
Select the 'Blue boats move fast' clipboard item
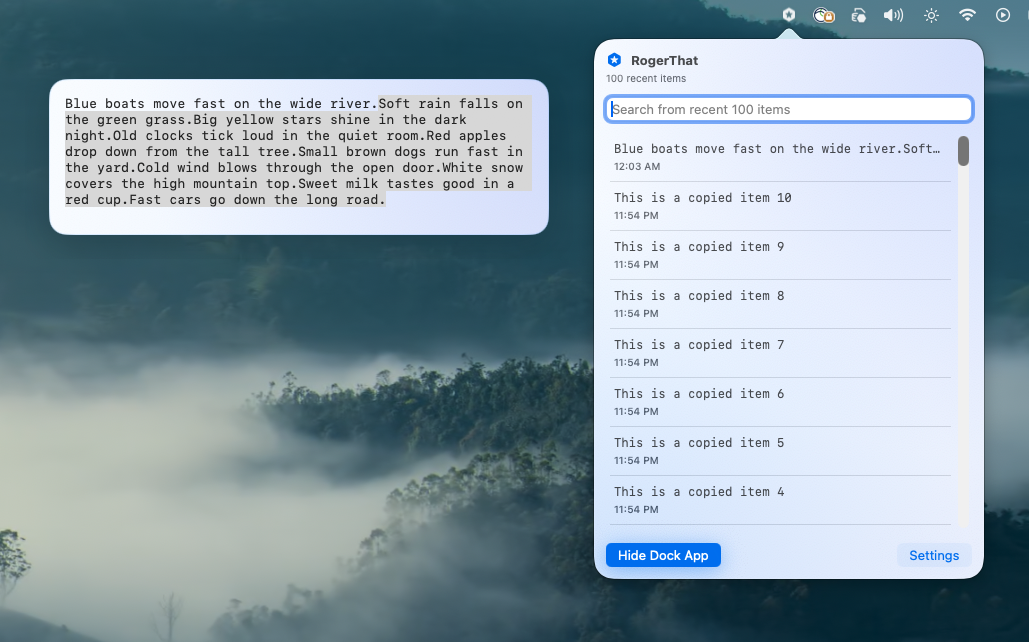click(x=780, y=157)
